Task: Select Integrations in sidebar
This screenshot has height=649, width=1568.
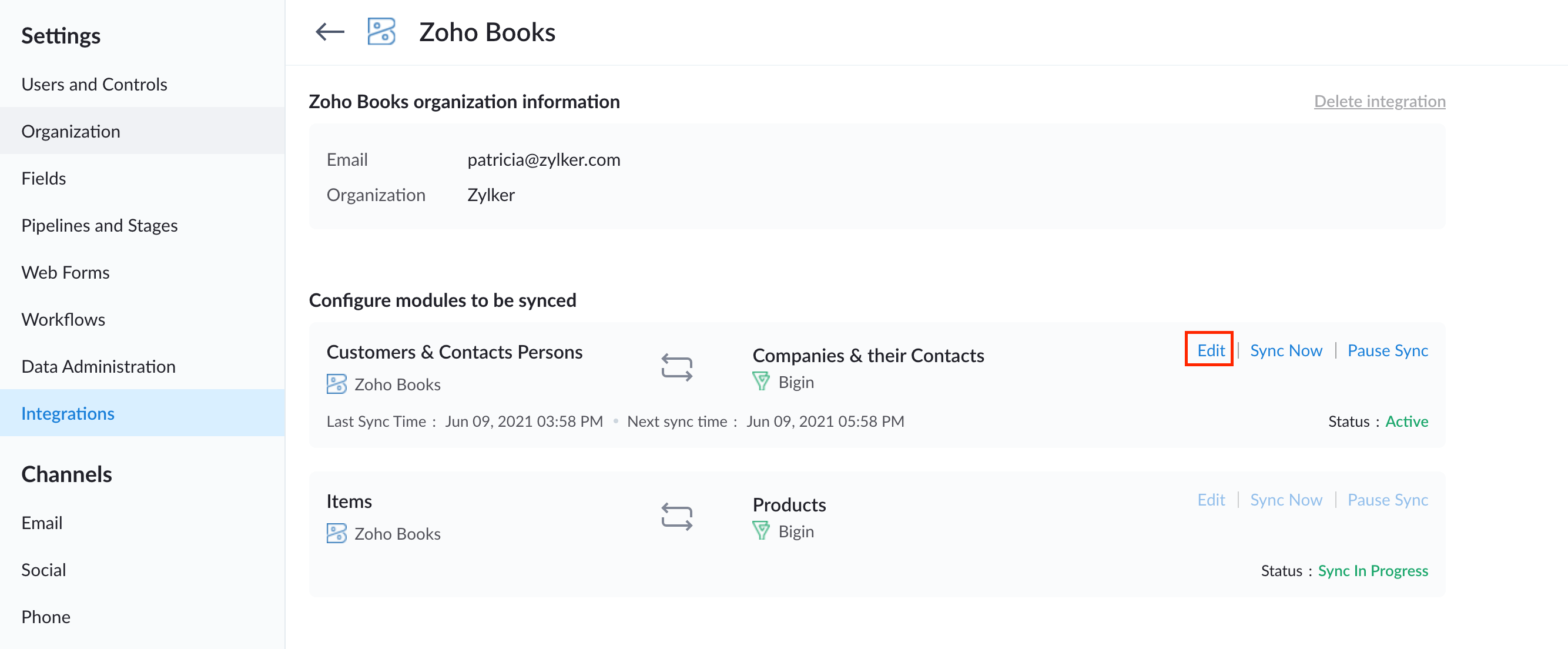Action: point(68,413)
